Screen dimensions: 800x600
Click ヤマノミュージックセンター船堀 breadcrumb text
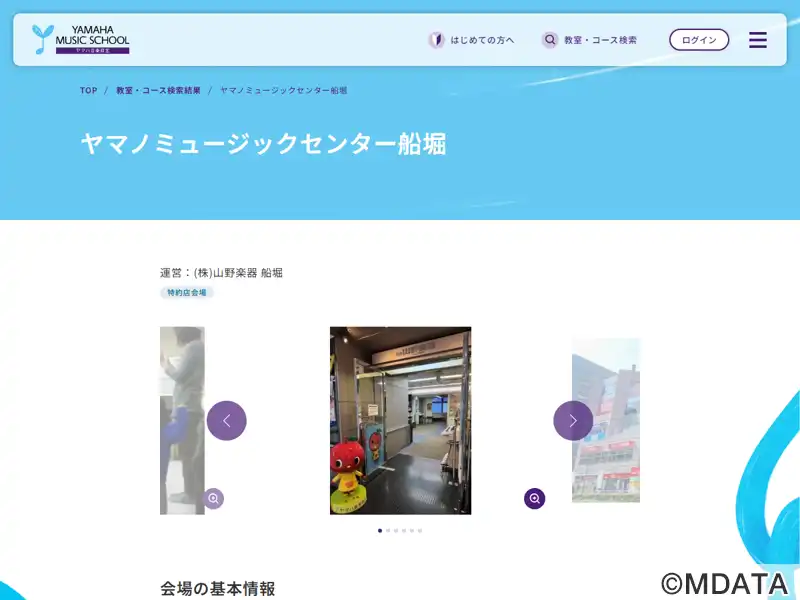pos(283,90)
